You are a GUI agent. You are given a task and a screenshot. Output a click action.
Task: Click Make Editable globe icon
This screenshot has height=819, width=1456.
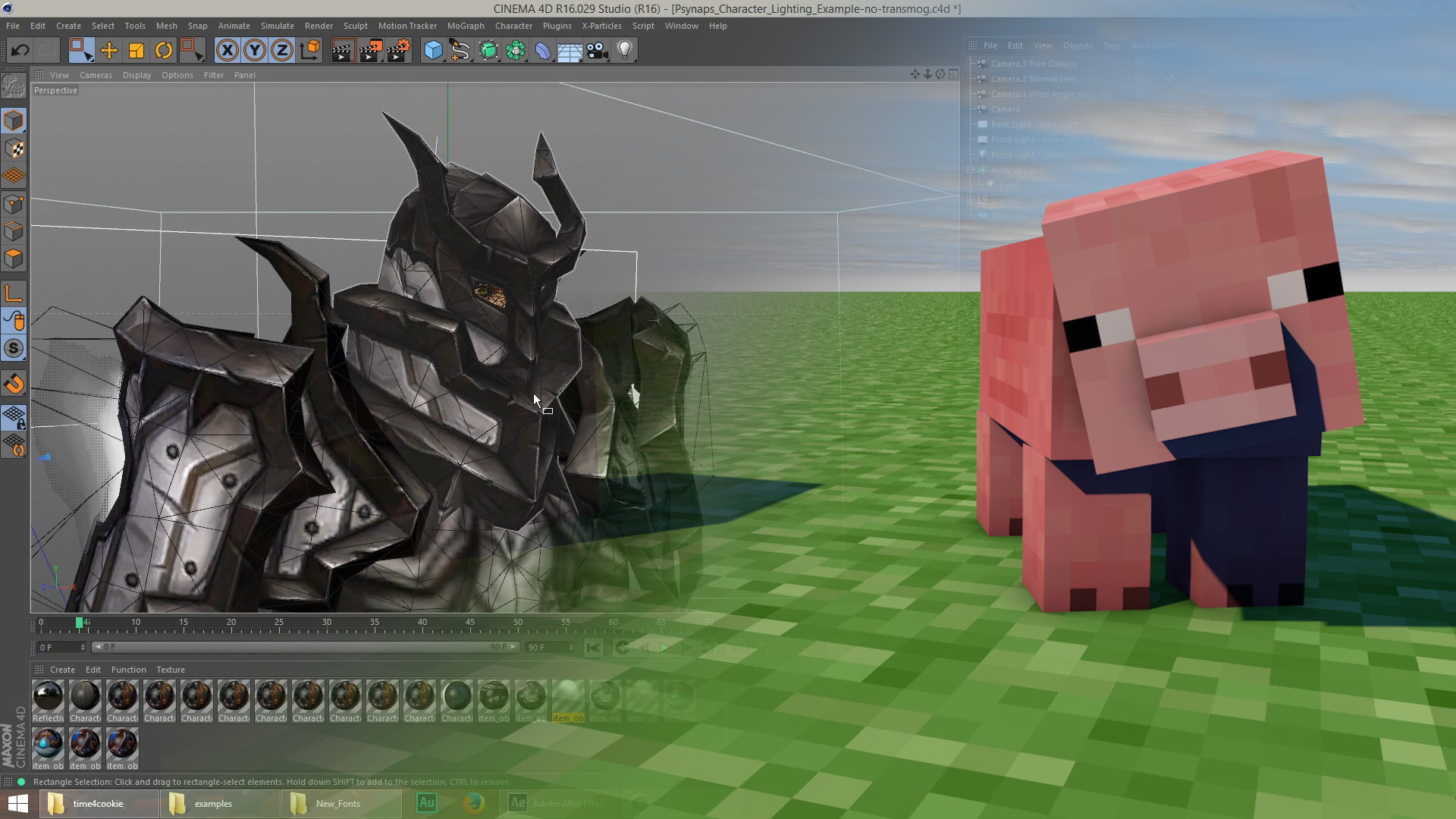14,86
